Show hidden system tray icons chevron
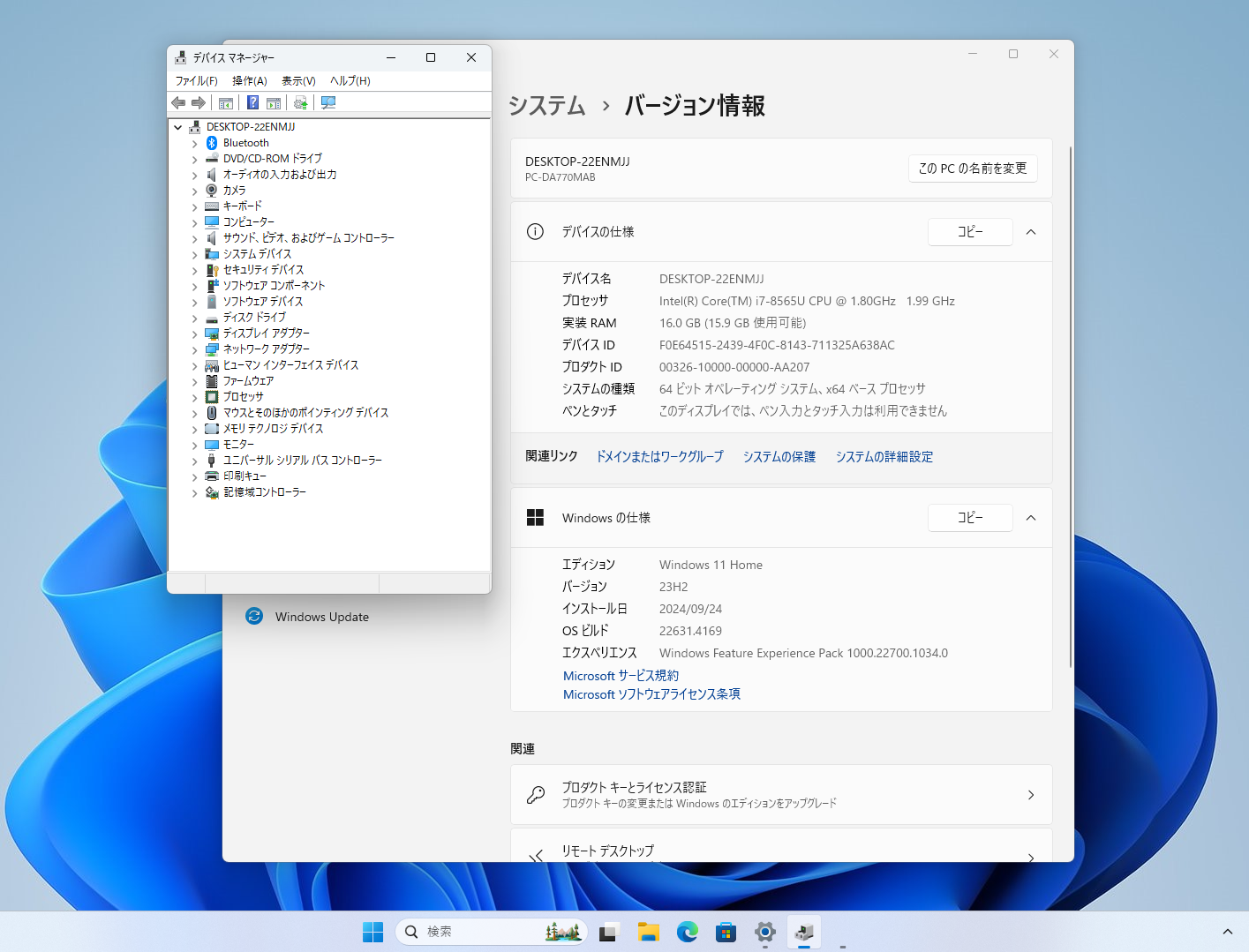This screenshot has height=952, width=1249. (x=1227, y=932)
